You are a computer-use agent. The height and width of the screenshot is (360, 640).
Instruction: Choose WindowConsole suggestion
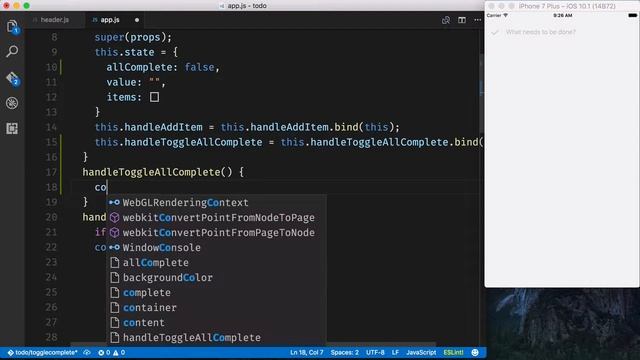coord(216,247)
